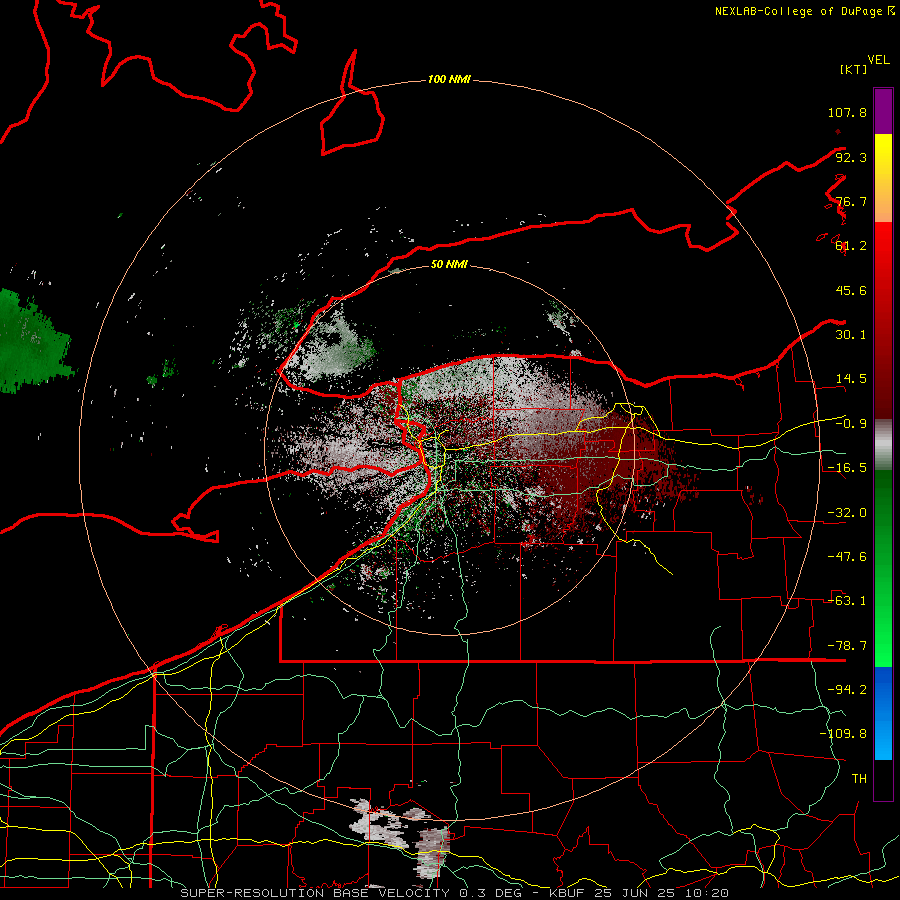Click the large green velocity patch at left edge

click(32, 343)
